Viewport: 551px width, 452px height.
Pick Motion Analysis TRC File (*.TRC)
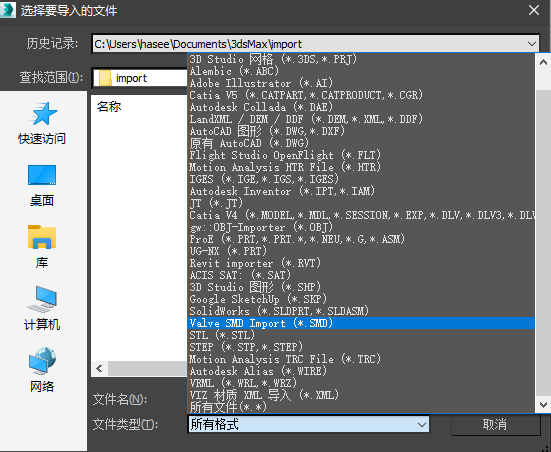pyautogui.click(x=361, y=359)
